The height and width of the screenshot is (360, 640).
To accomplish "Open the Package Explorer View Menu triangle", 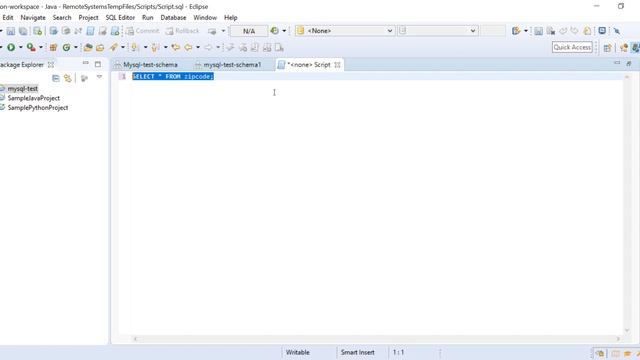I will (99, 77).
